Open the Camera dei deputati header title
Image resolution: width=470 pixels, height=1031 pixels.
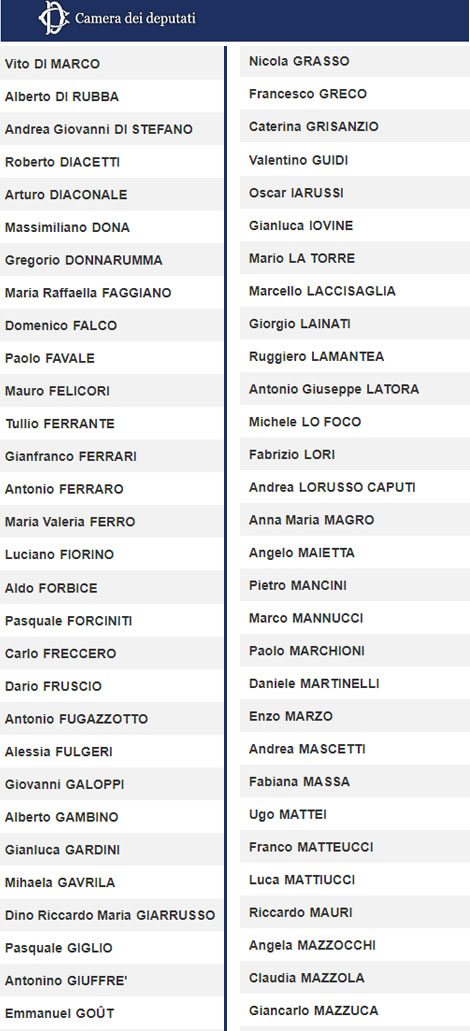click(x=135, y=18)
